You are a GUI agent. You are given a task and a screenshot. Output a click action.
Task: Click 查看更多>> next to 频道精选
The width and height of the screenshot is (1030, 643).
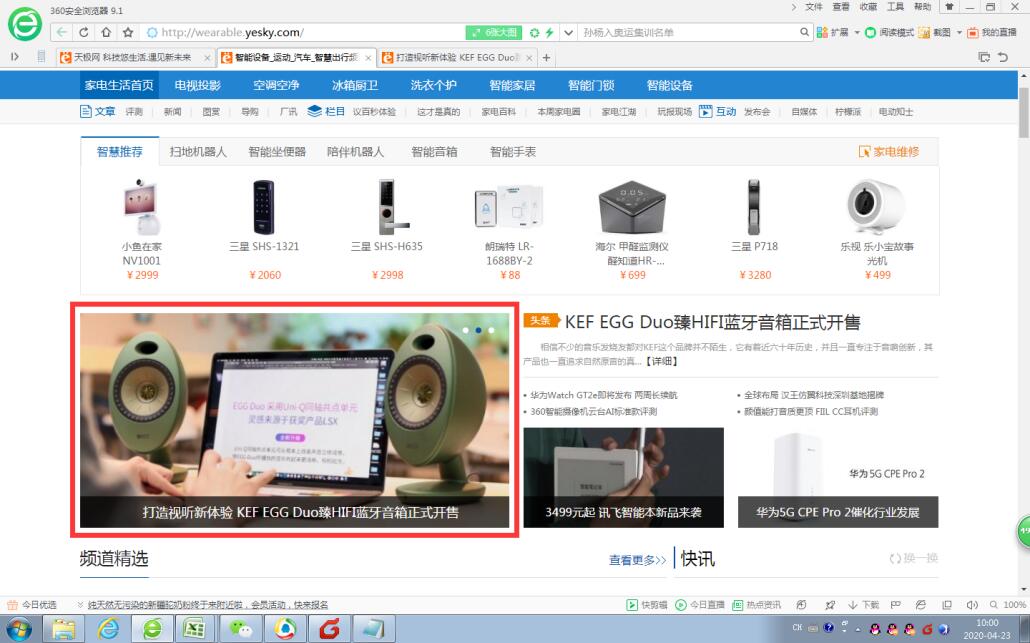(637, 560)
